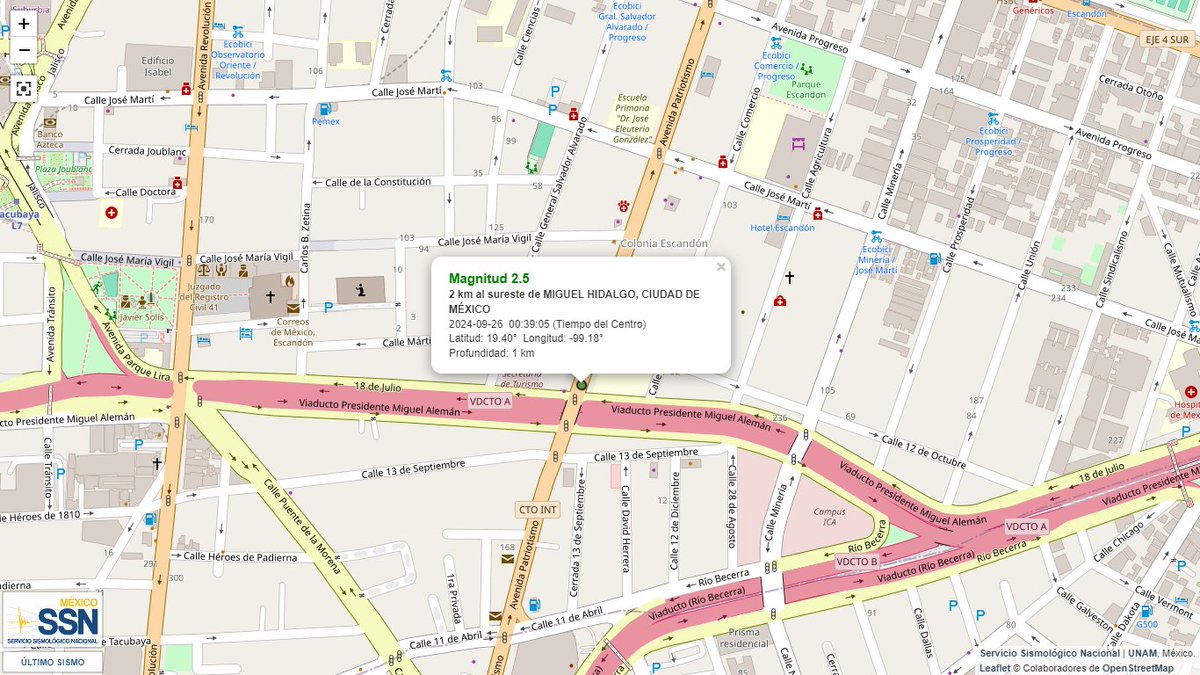The height and width of the screenshot is (675, 1200).
Task: Open the UNAM attribution link
Action: (1141, 653)
